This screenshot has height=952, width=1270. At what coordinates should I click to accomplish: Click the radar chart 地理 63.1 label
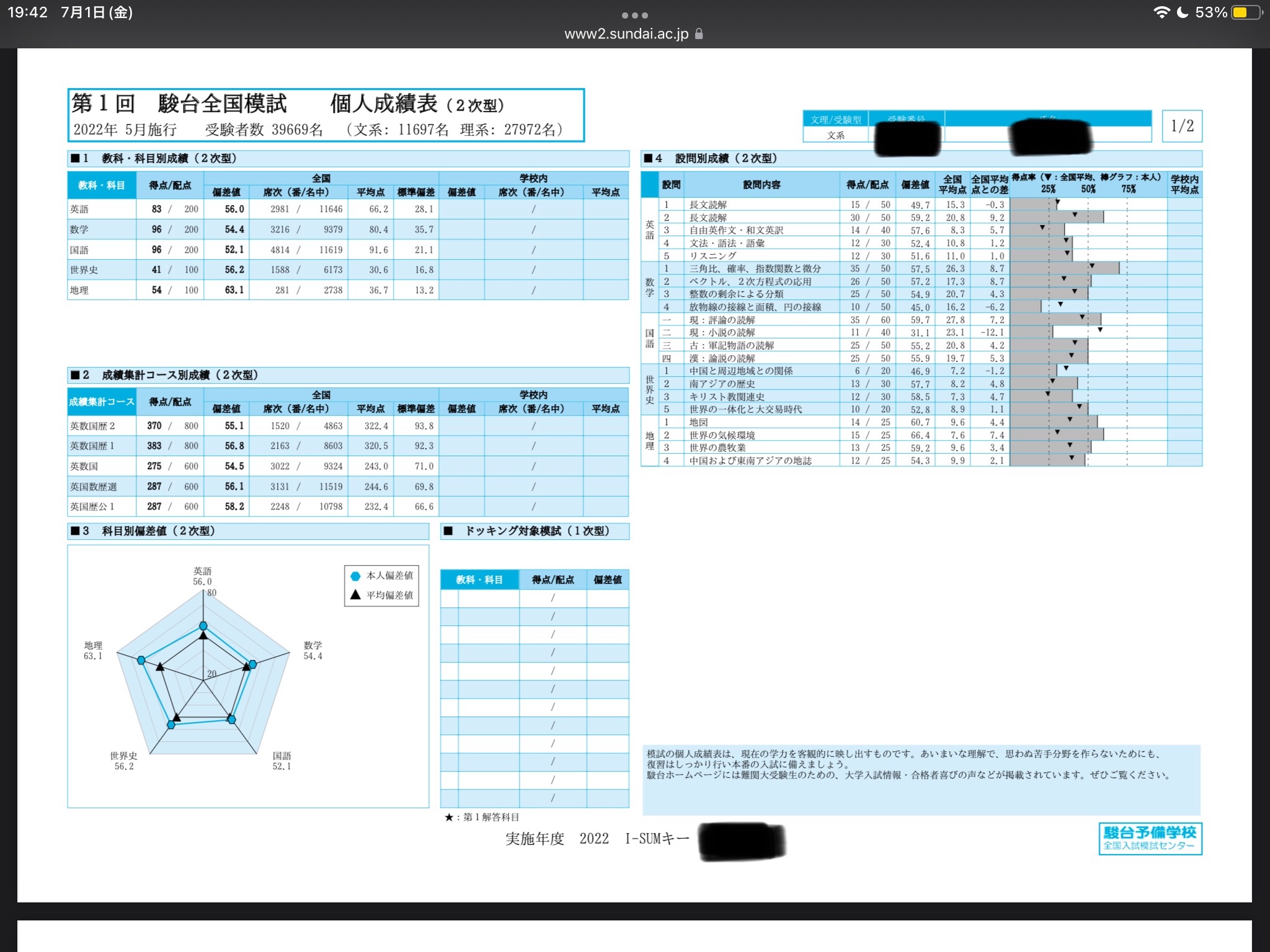(x=93, y=650)
